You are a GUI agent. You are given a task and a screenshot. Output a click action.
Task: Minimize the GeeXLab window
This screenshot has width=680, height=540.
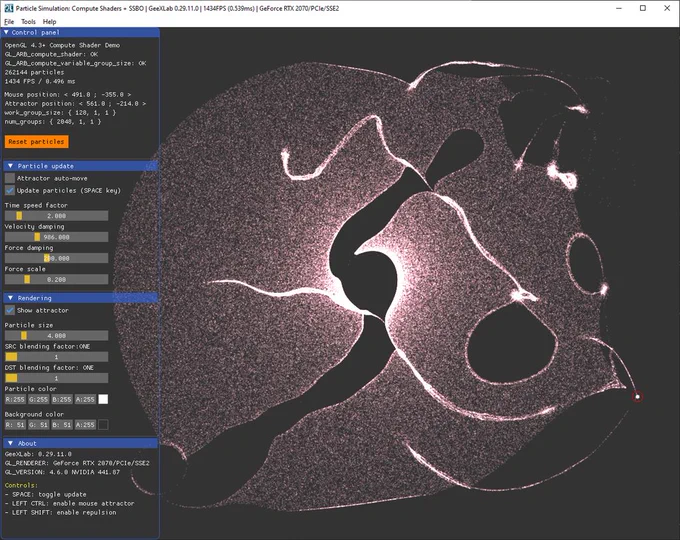click(619, 8)
